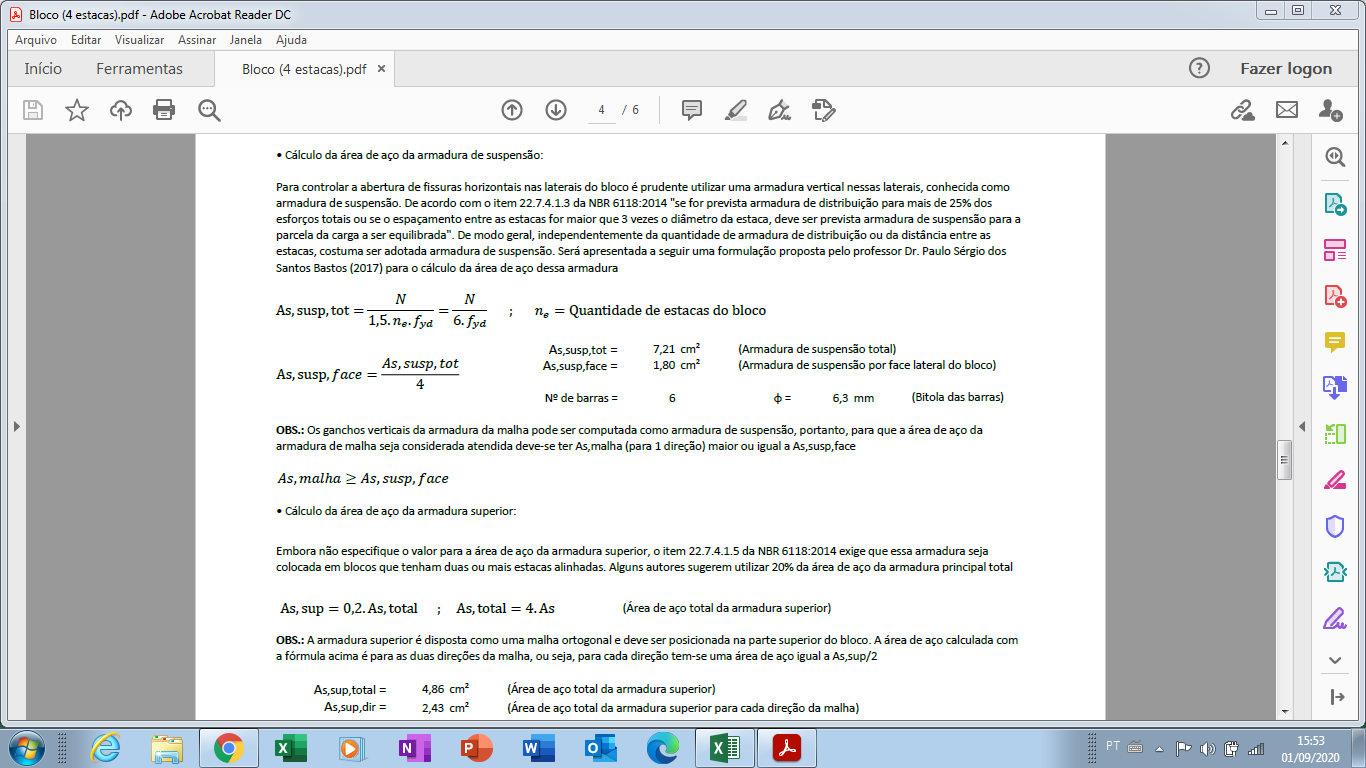Viewport: 1366px width, 768px height.
Task: Click the save file floppy icon
Action: coord(33,110)
